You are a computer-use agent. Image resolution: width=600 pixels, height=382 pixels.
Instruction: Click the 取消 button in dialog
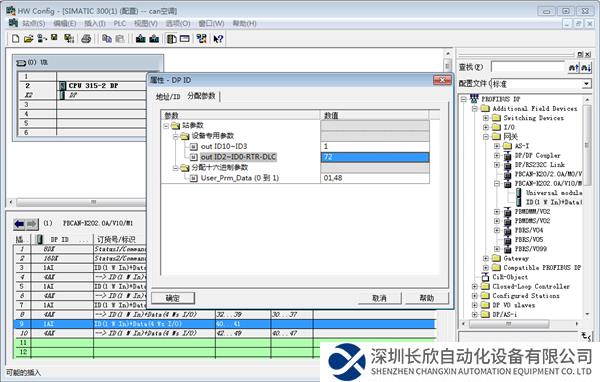point(380,298)
